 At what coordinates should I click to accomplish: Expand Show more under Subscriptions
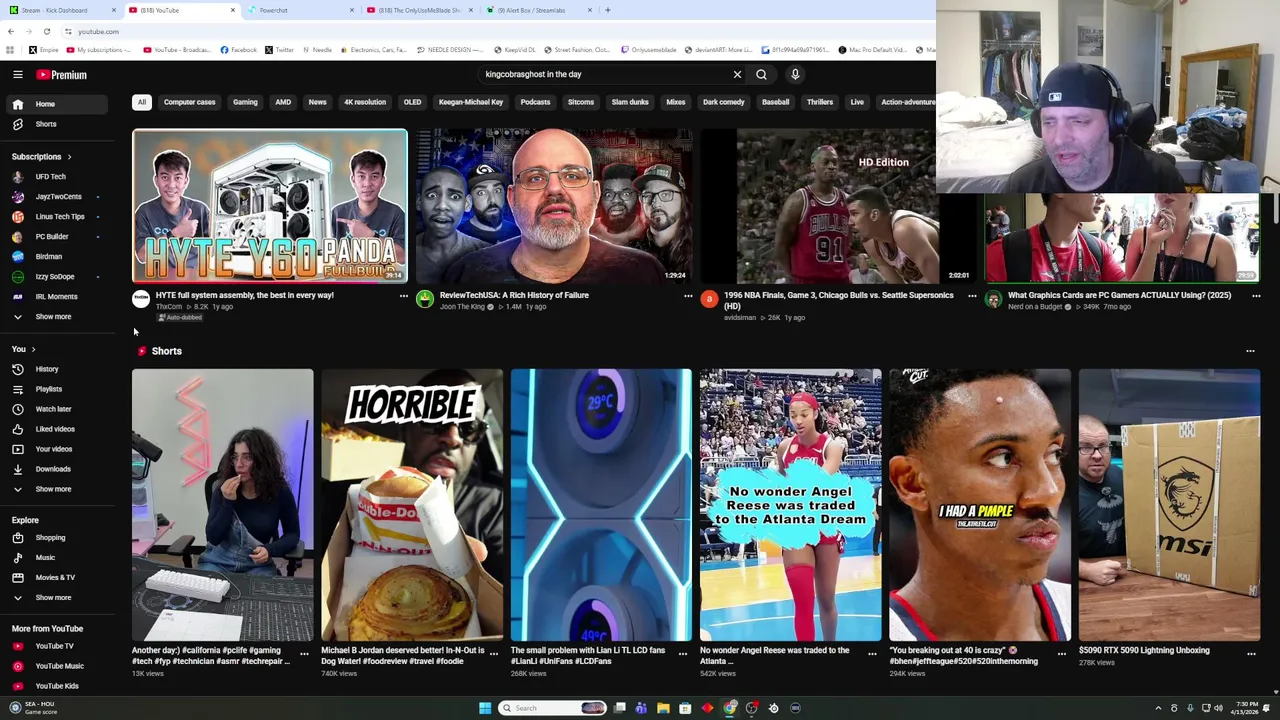point(55,317)
